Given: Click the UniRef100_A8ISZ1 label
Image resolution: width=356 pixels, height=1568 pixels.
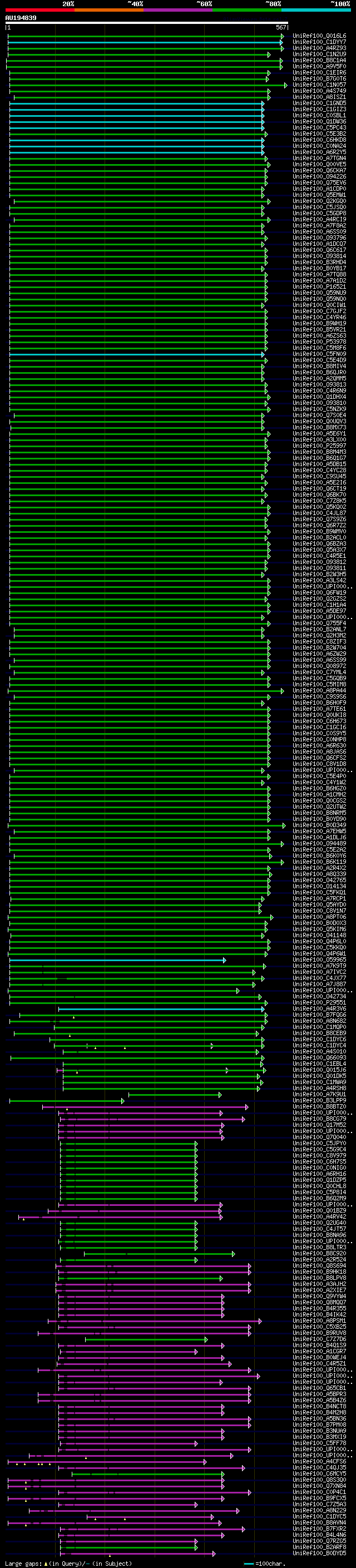Looking at the screenshot, I should (x=319, y=97).
